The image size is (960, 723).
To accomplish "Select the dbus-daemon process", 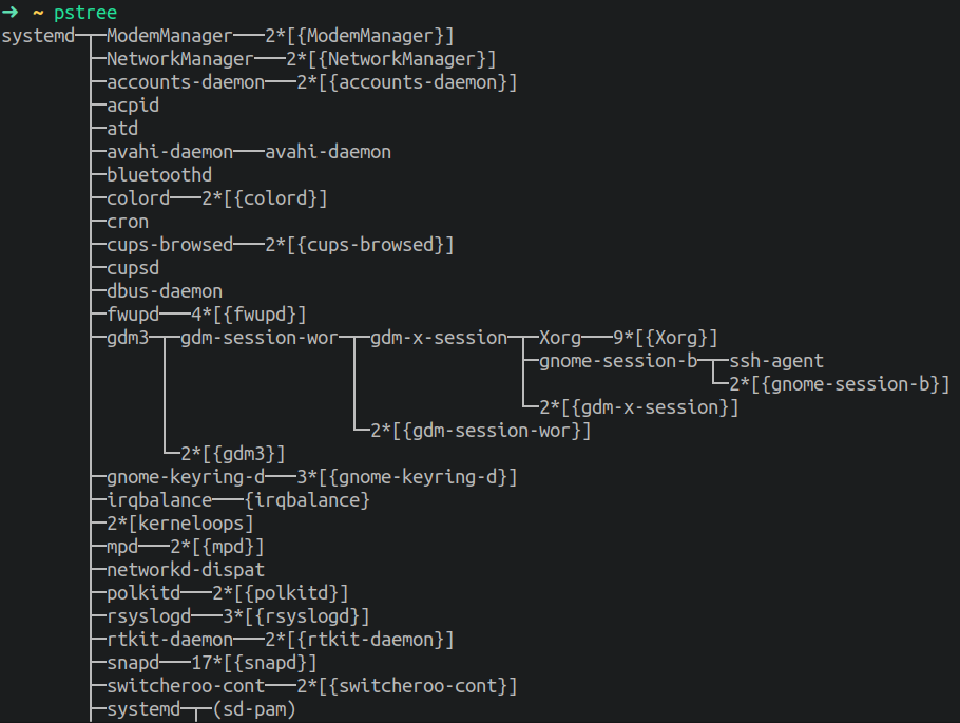I will pos(165,291).
